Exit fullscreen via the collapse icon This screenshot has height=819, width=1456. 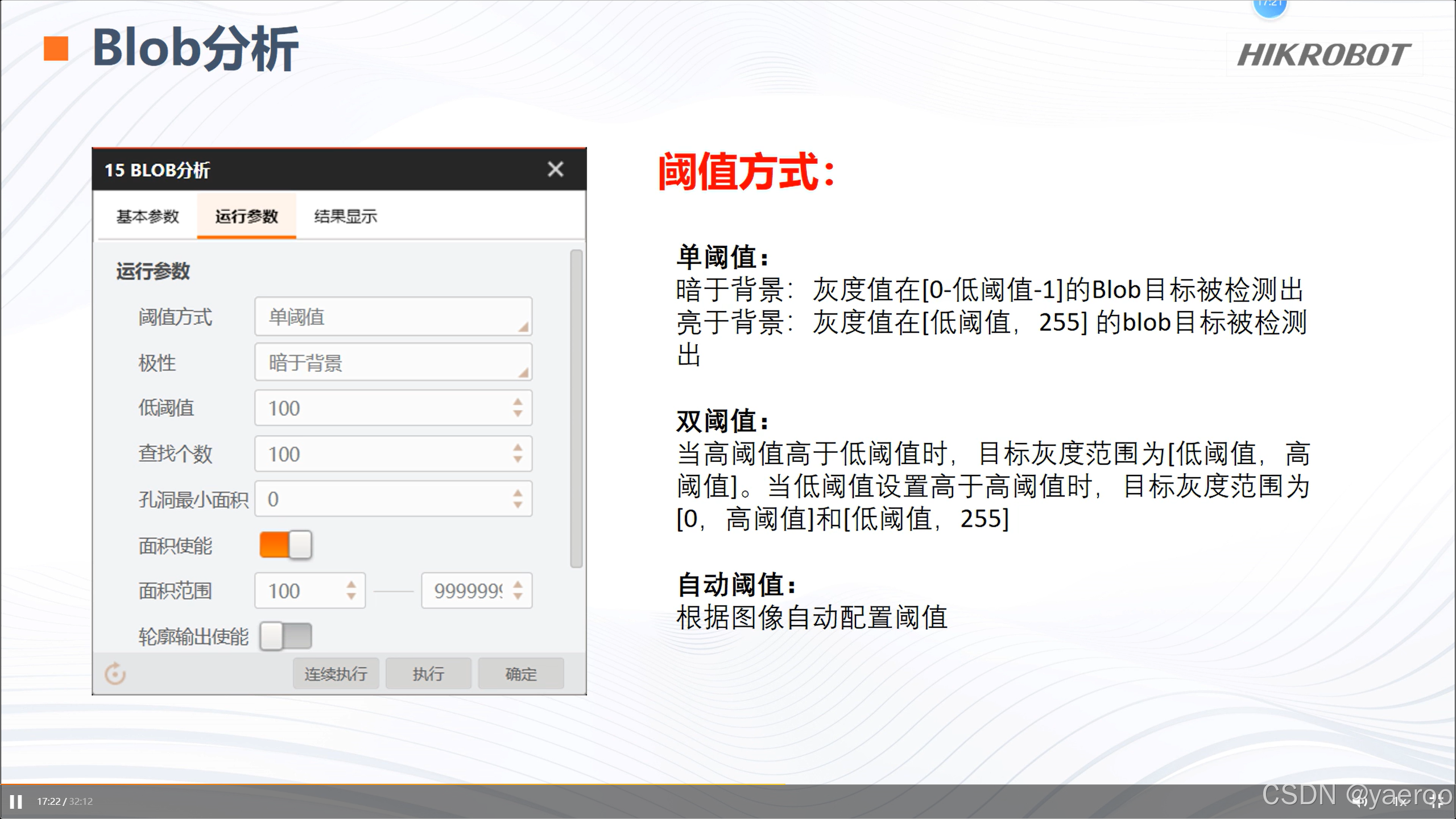click(x=1437, y=802)
